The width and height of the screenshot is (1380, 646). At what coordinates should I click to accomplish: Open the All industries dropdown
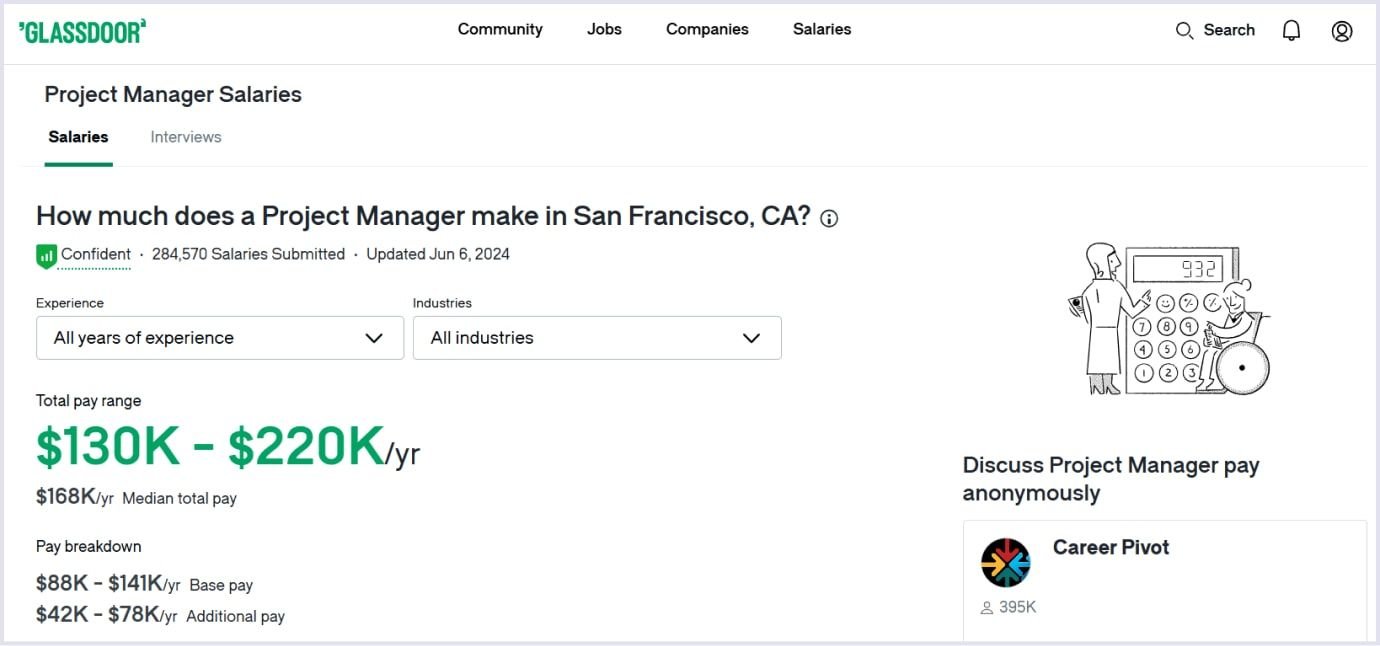click(x=597, y=338)
